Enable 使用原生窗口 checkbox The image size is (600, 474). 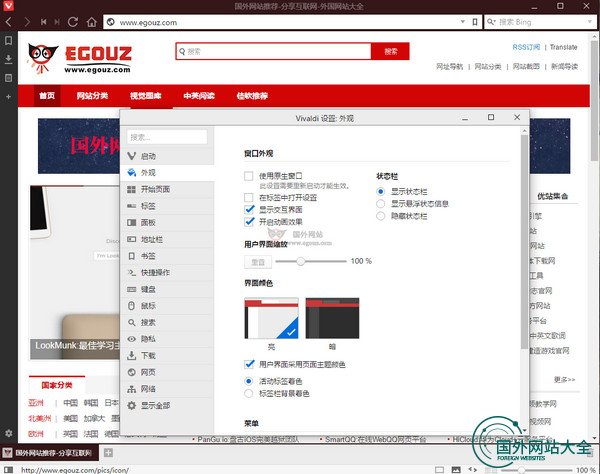tap(249, 176)
